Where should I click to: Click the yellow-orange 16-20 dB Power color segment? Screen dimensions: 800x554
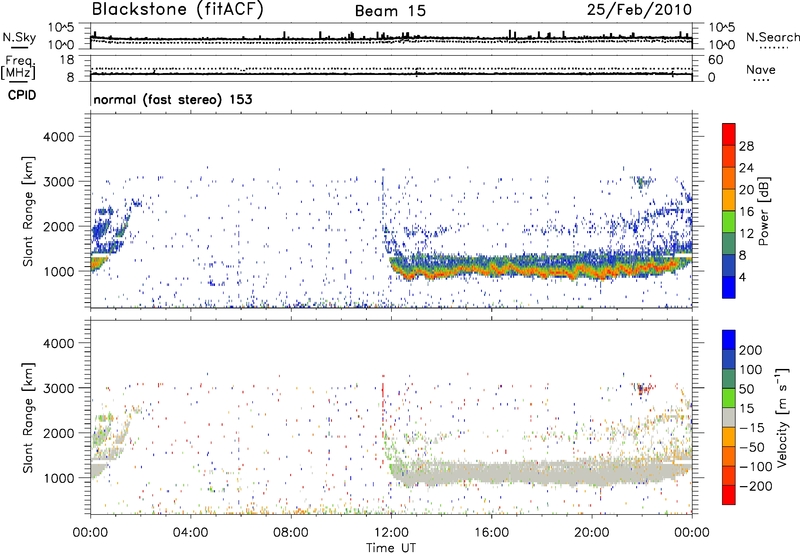pyautogui.click(x=729, y=200)
